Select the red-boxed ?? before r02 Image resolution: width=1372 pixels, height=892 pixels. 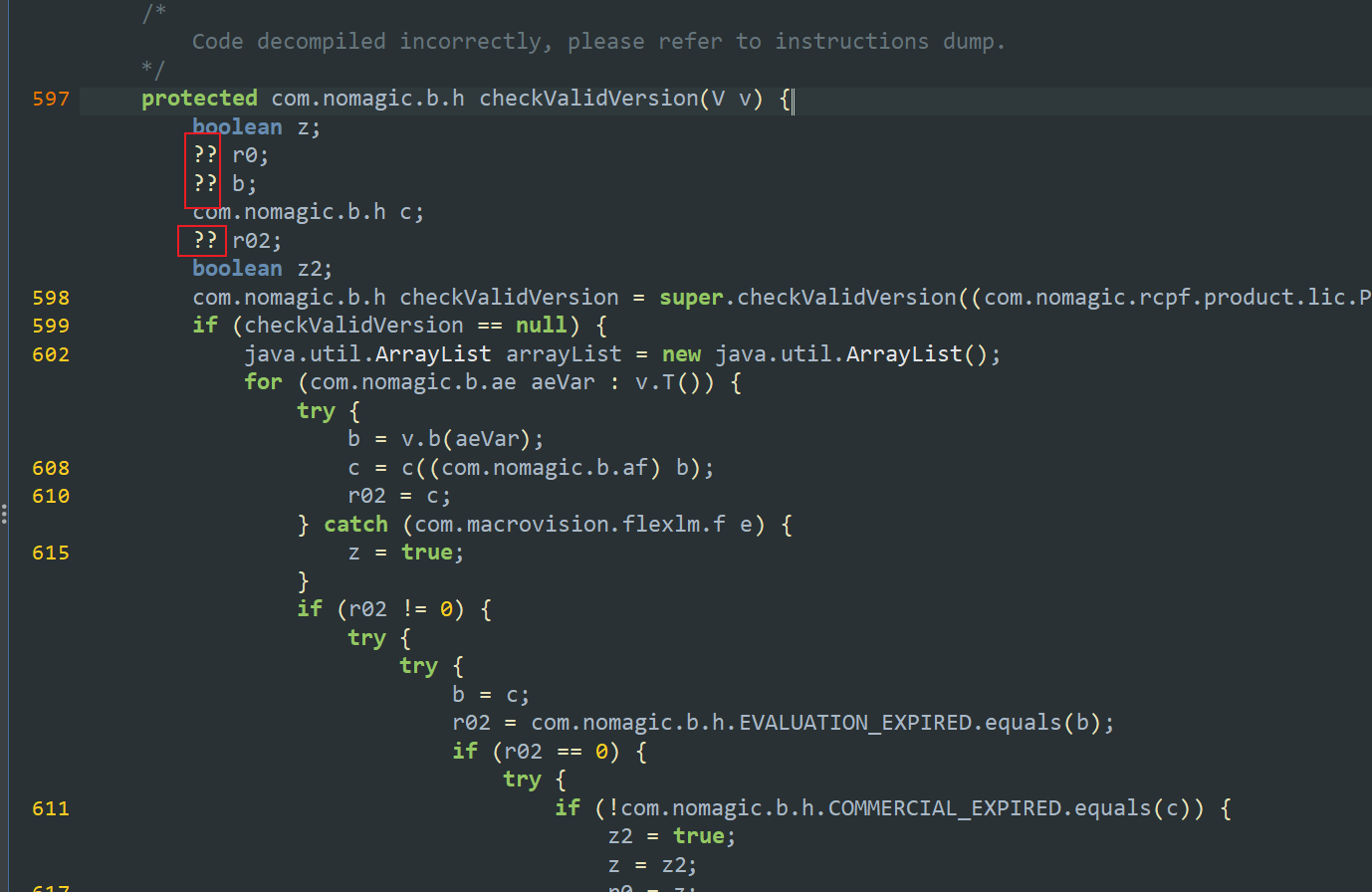203,240
